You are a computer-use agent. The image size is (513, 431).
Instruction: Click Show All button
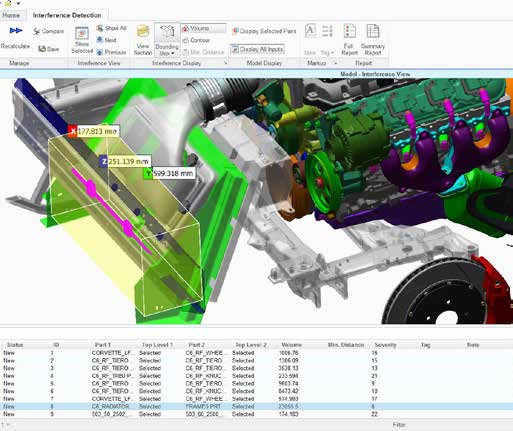click(x=111, y=28)
